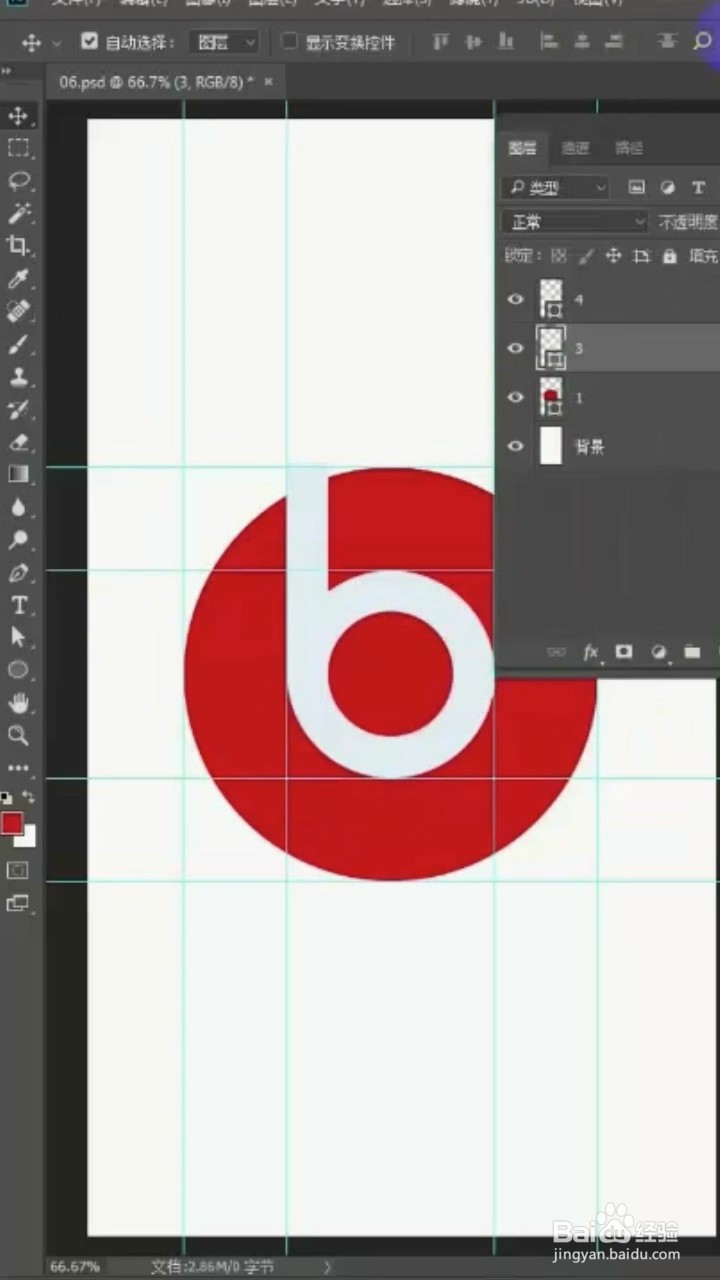Select the Ellipse shape tool
The width and height of the screenshot is (720, 1280).
(x=18, y=670)
